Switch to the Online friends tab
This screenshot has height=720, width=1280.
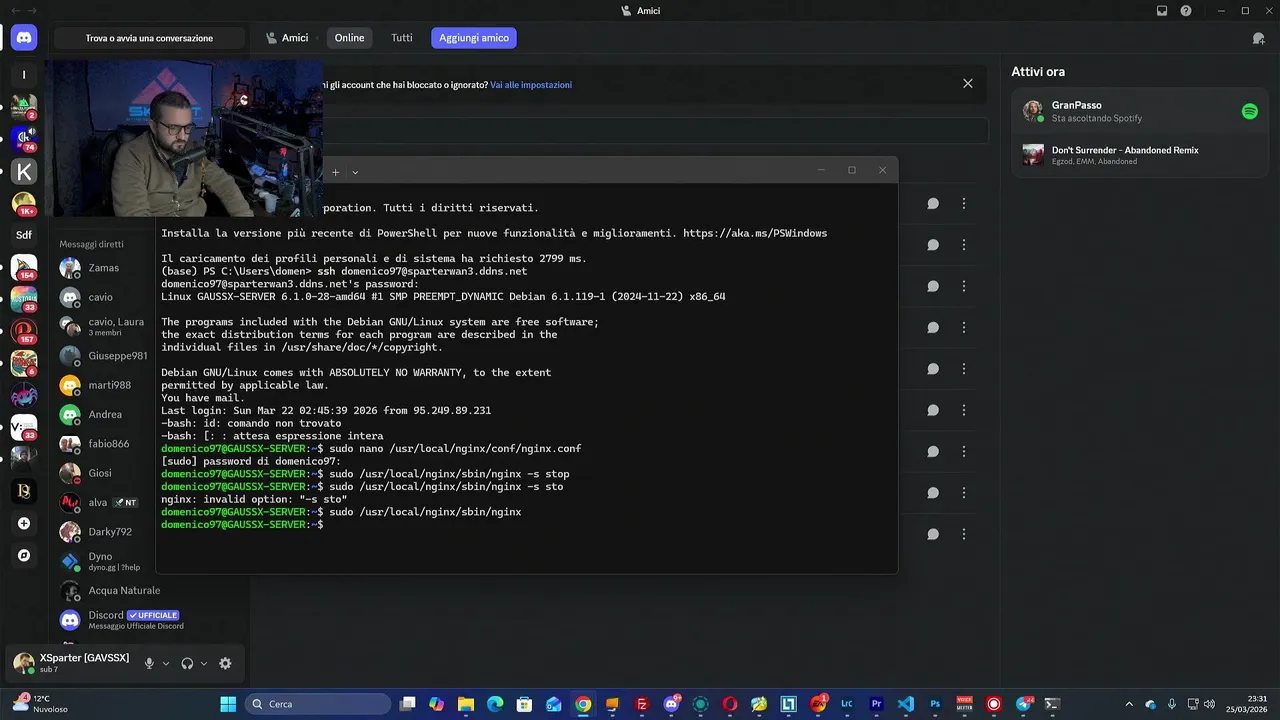pos(349,38)
